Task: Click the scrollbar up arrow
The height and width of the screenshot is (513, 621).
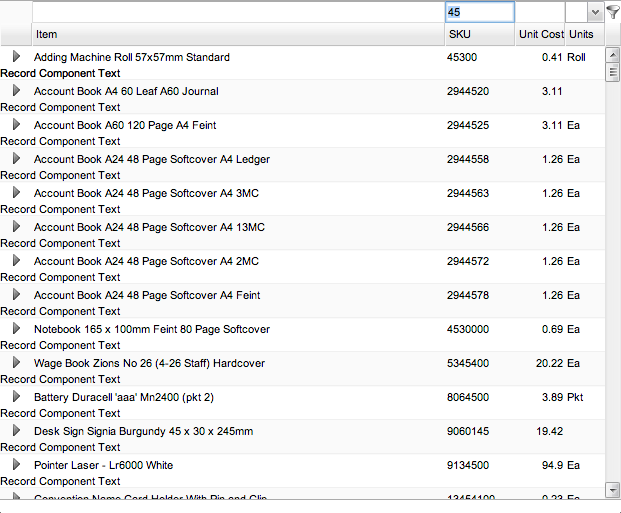Action: point(612,55)
